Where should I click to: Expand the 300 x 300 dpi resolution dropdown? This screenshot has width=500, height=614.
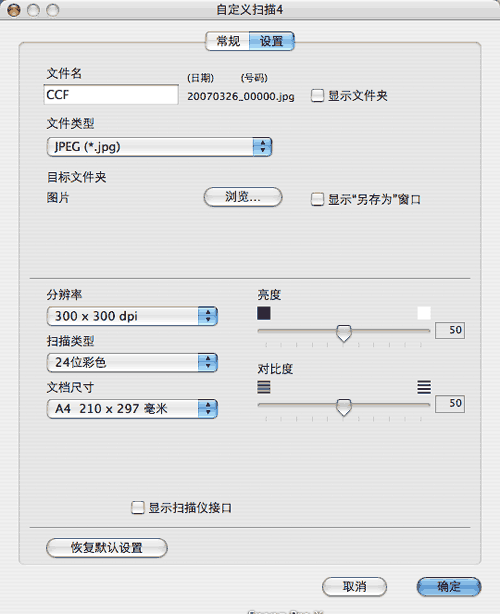132,316
